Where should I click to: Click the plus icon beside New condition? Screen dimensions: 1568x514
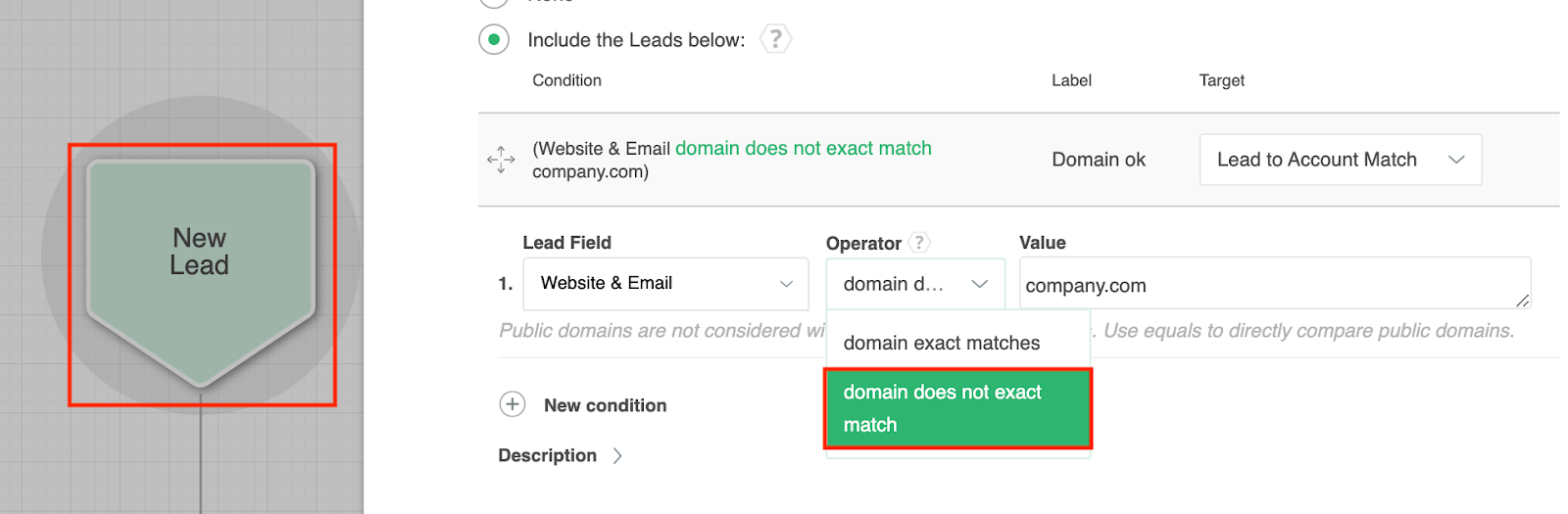pos(513,404)
